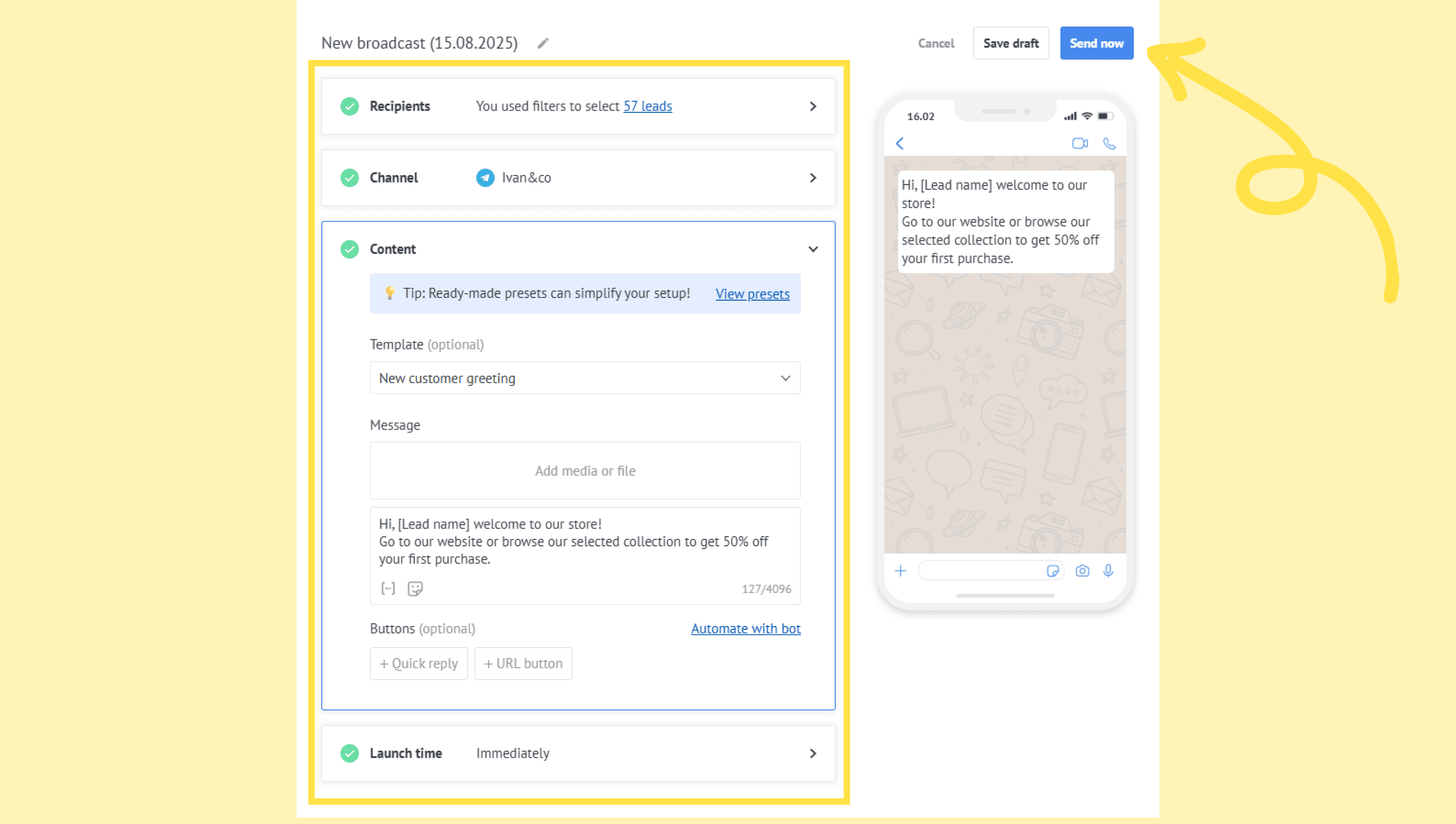Viewport: 1456px width, 824px height.
Task: Open the emoji sticker picker icon
Action: tap(415, 589)
